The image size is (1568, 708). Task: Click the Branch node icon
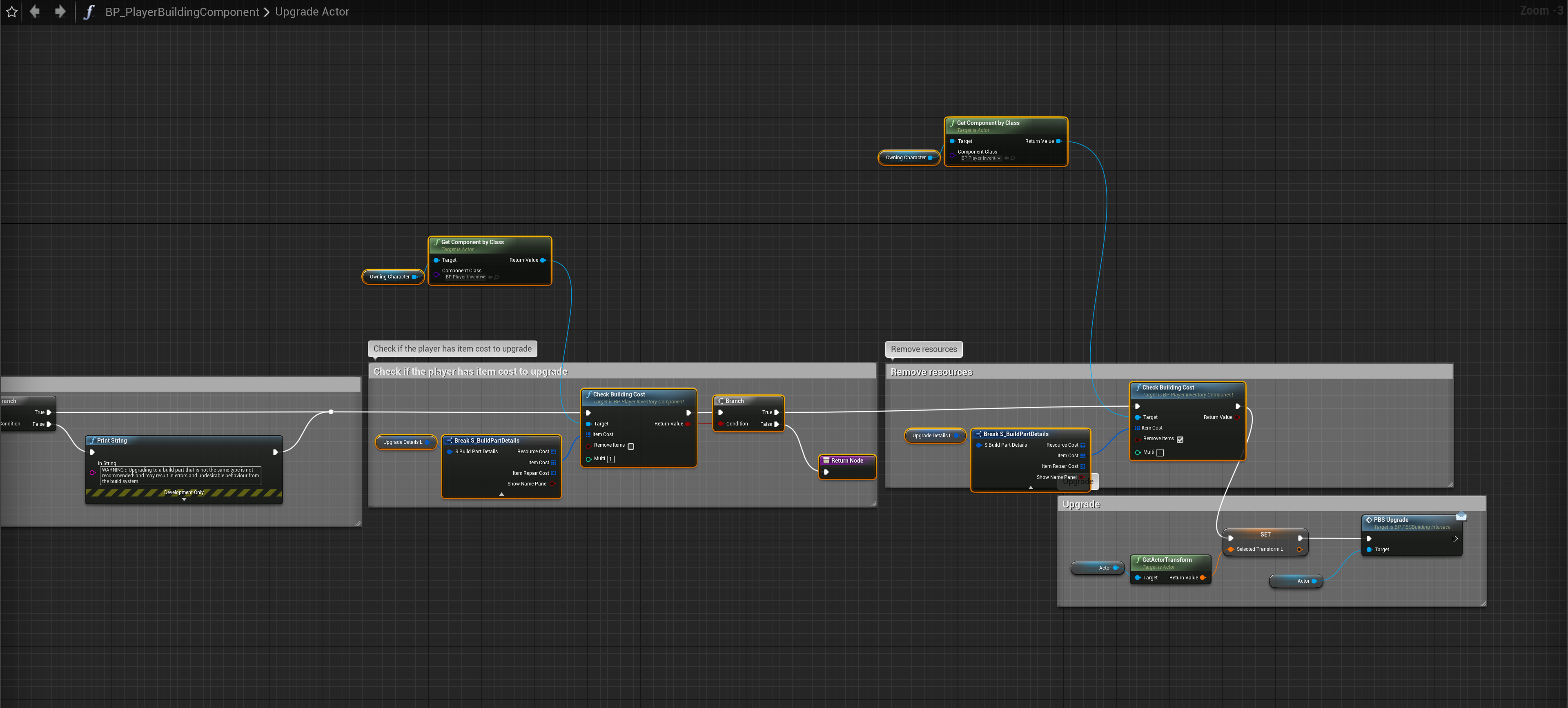click(721, 401)
